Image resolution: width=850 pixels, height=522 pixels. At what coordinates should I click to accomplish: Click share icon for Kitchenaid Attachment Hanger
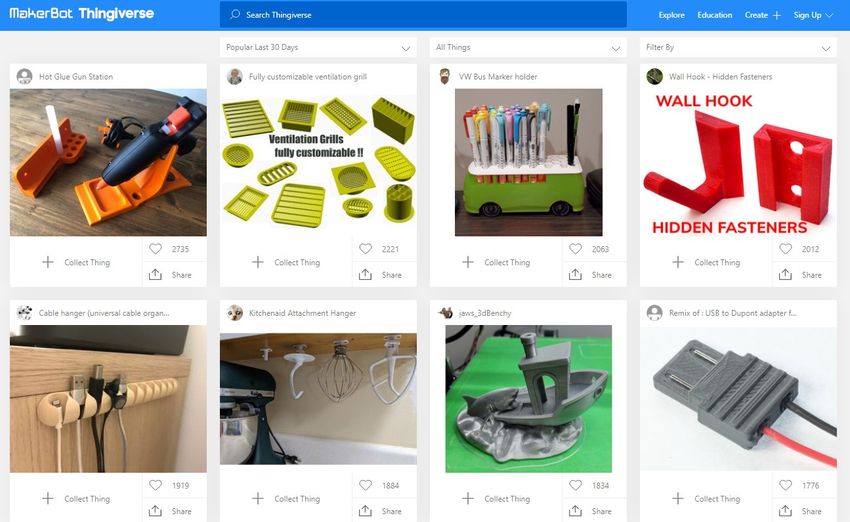tap(365, 511)
